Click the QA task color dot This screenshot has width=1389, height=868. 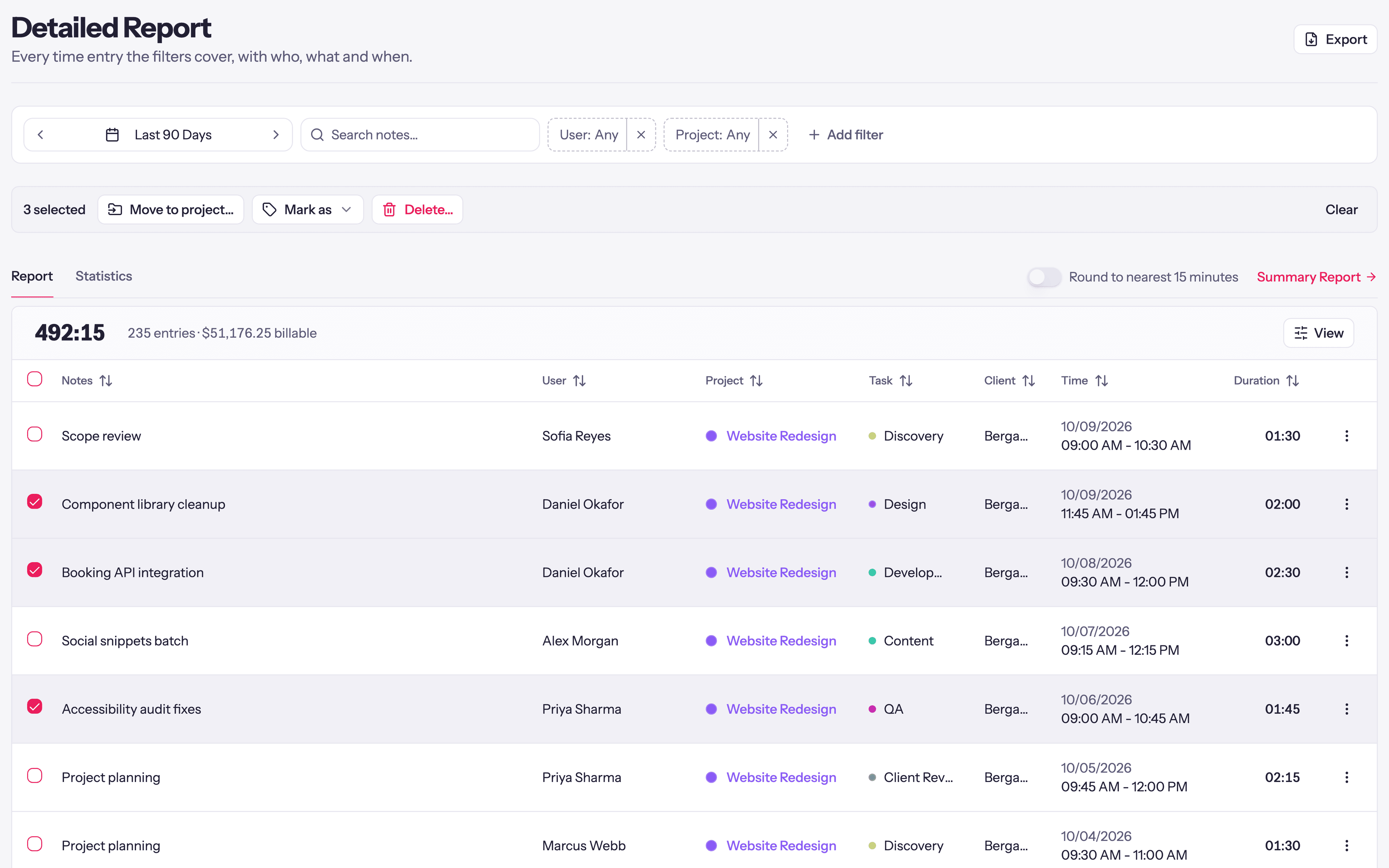(872, 709)
